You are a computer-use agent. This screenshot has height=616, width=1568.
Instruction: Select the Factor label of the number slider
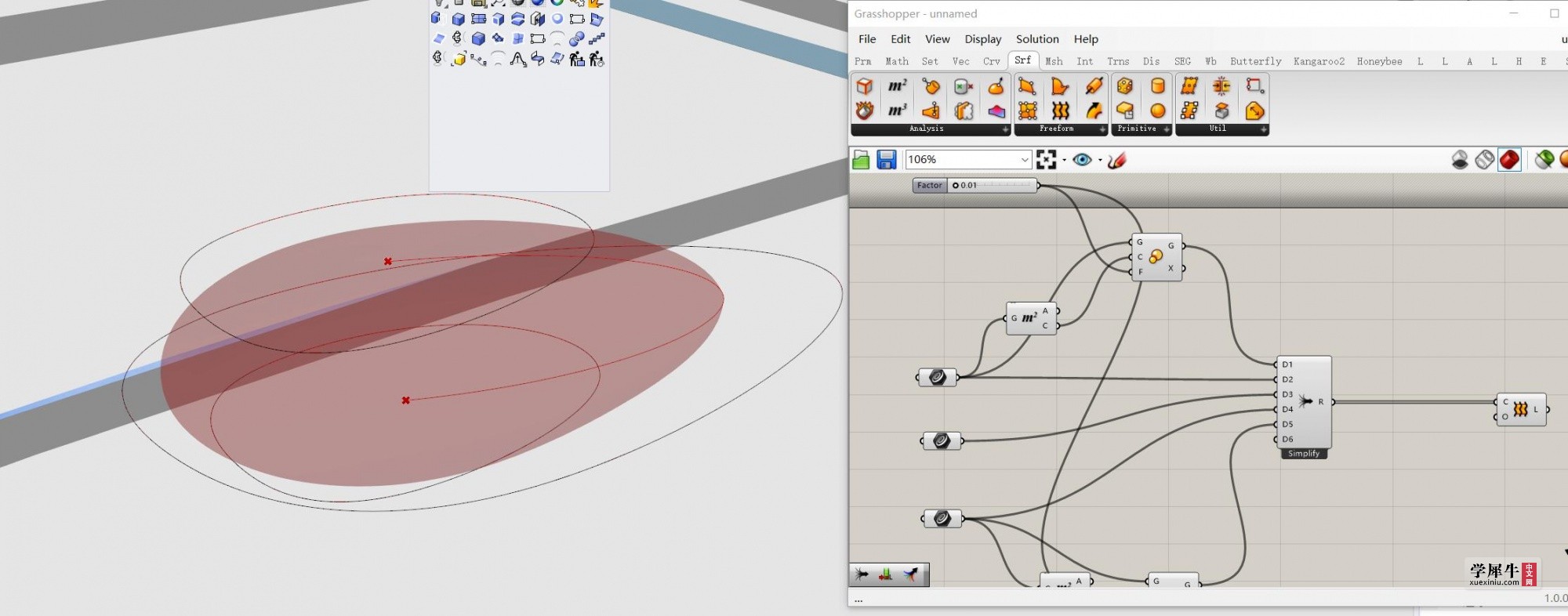pyautogui.click(x=930, y=186)
